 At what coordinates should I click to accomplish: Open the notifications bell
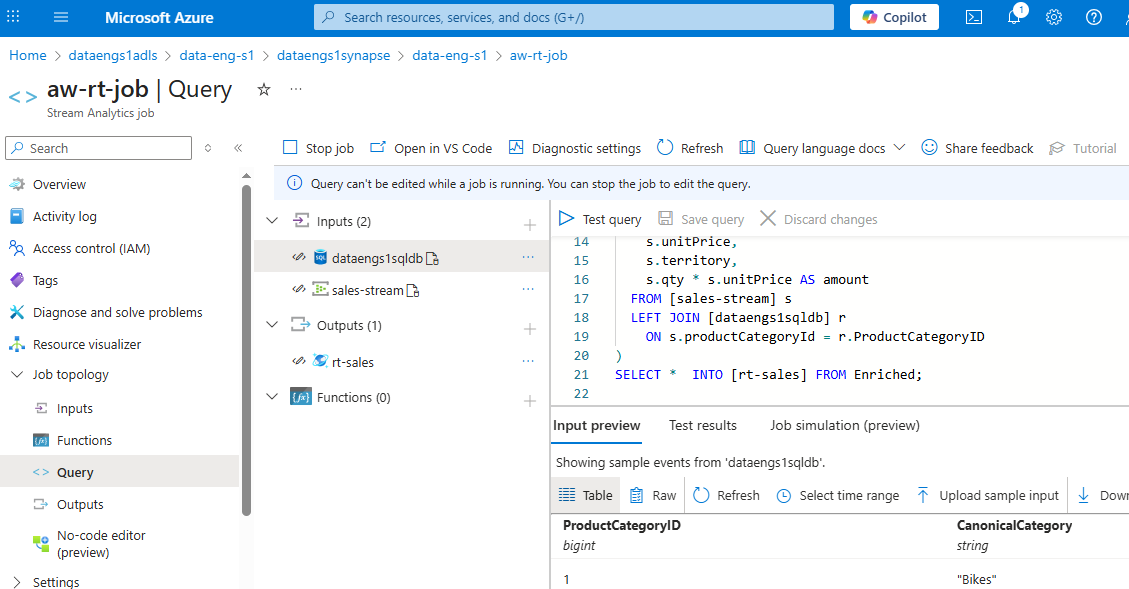[x=1014, y=17]
